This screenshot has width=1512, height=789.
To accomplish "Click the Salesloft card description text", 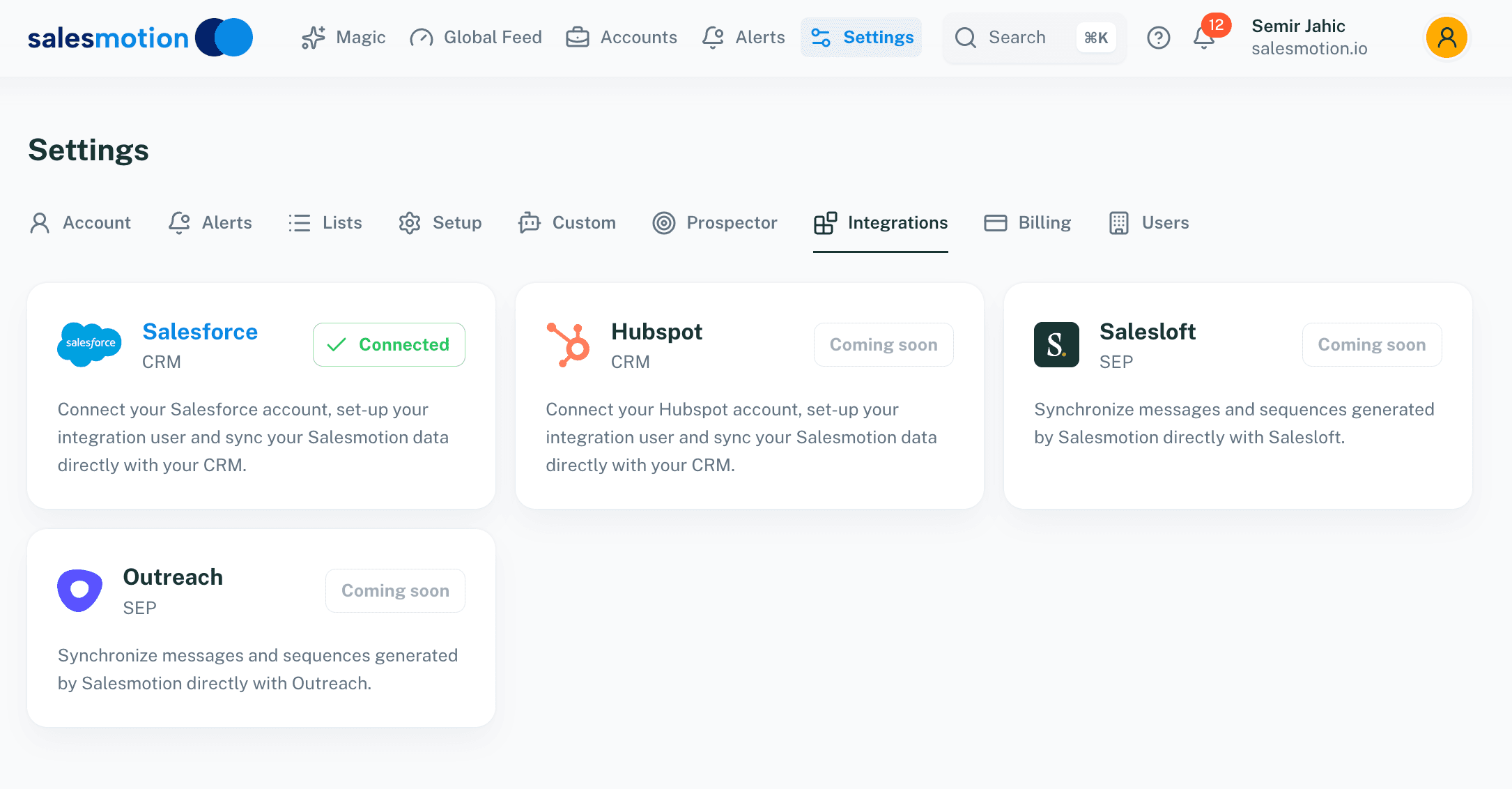I will (x=1234, y=423).
